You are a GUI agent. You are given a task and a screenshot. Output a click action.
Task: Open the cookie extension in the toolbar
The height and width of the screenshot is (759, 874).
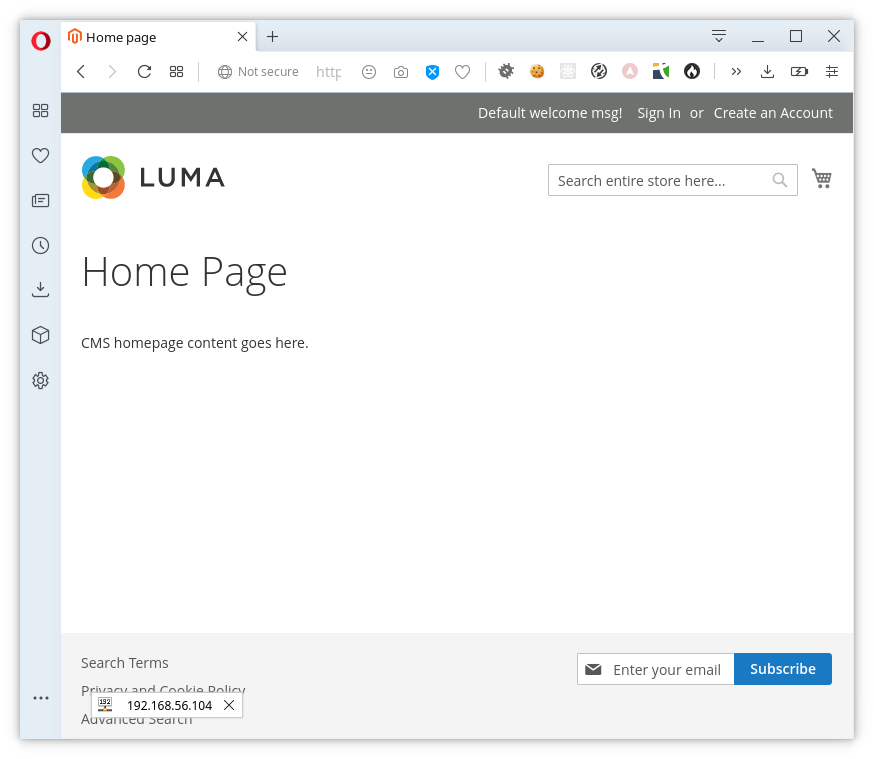coord(537,71)
